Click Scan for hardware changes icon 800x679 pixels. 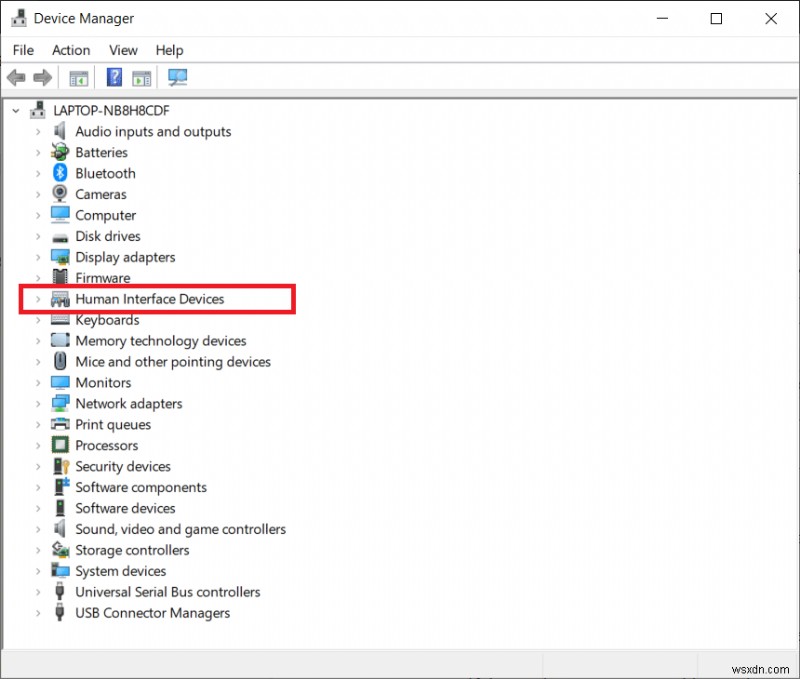pyautogui.click(x=178, y=78)
